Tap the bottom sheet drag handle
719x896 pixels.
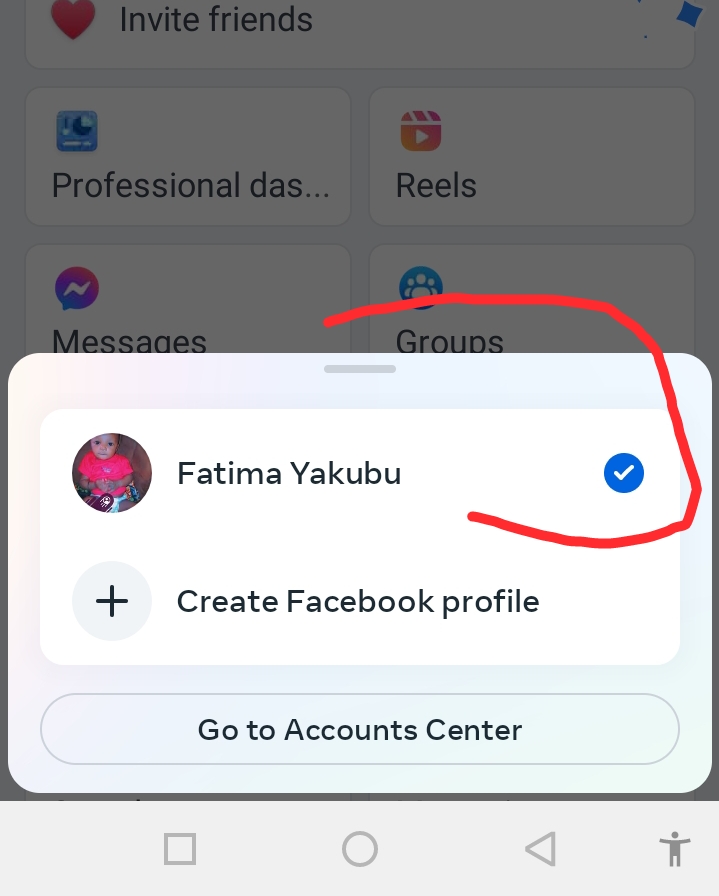(x=360, y=369)
